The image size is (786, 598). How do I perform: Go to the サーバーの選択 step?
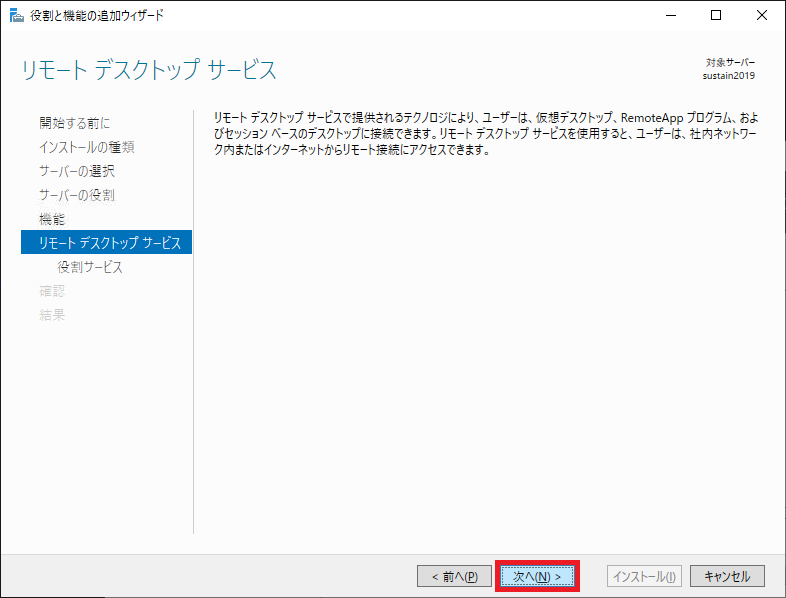(77, 171)
